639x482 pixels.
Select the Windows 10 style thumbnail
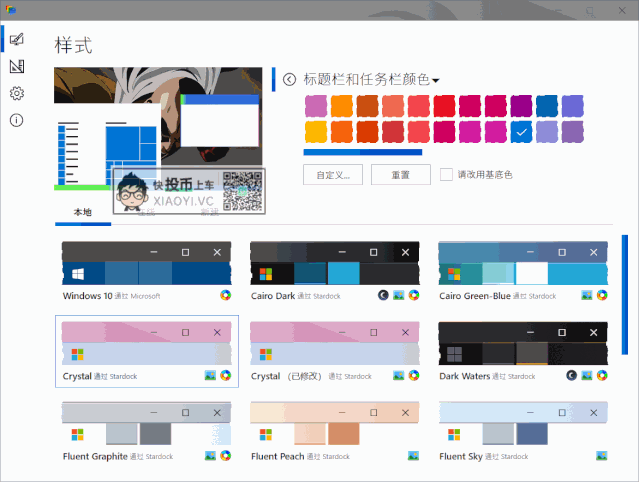click(147, 263)
